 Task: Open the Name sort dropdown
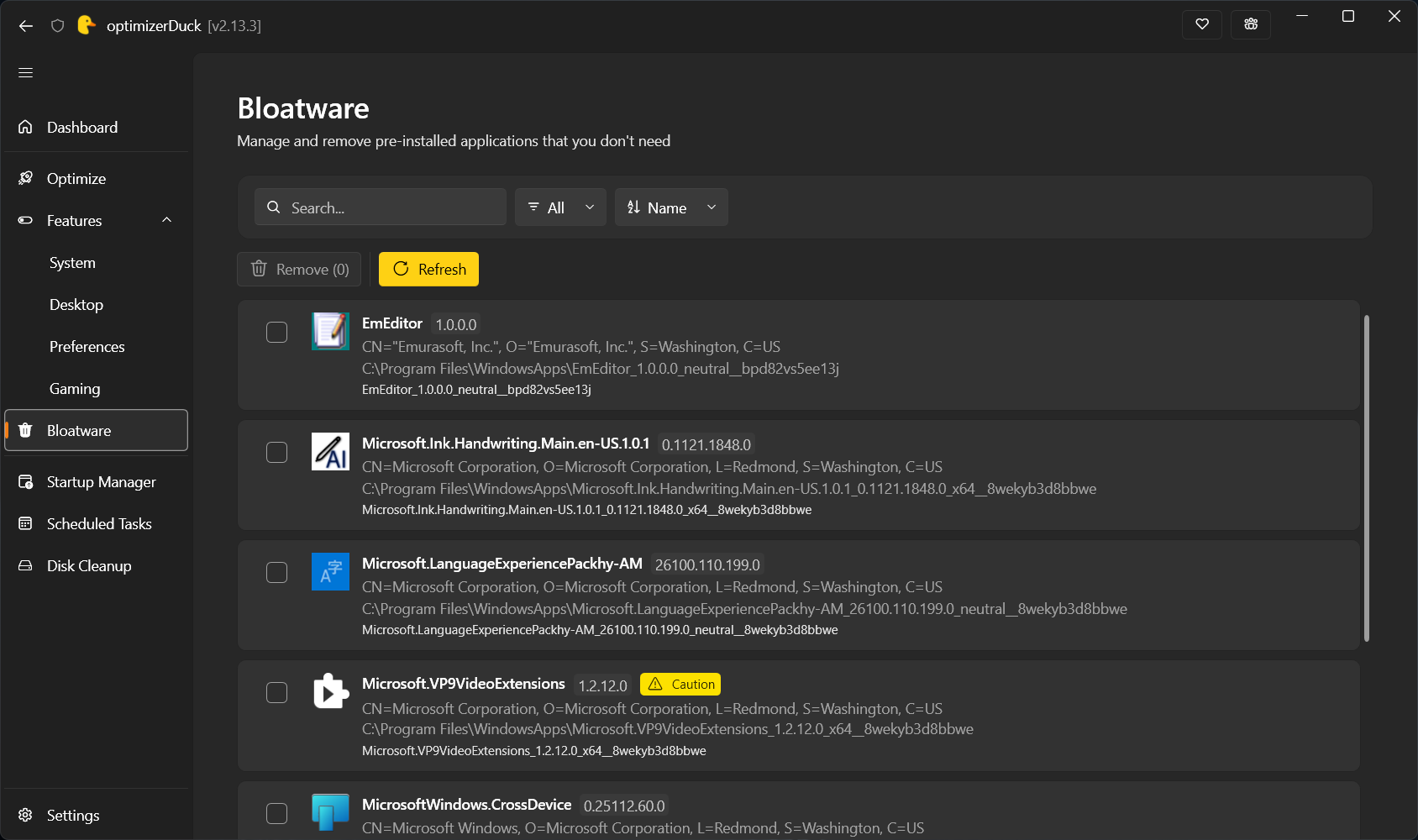pyautogui.click(x=671, y=207)
